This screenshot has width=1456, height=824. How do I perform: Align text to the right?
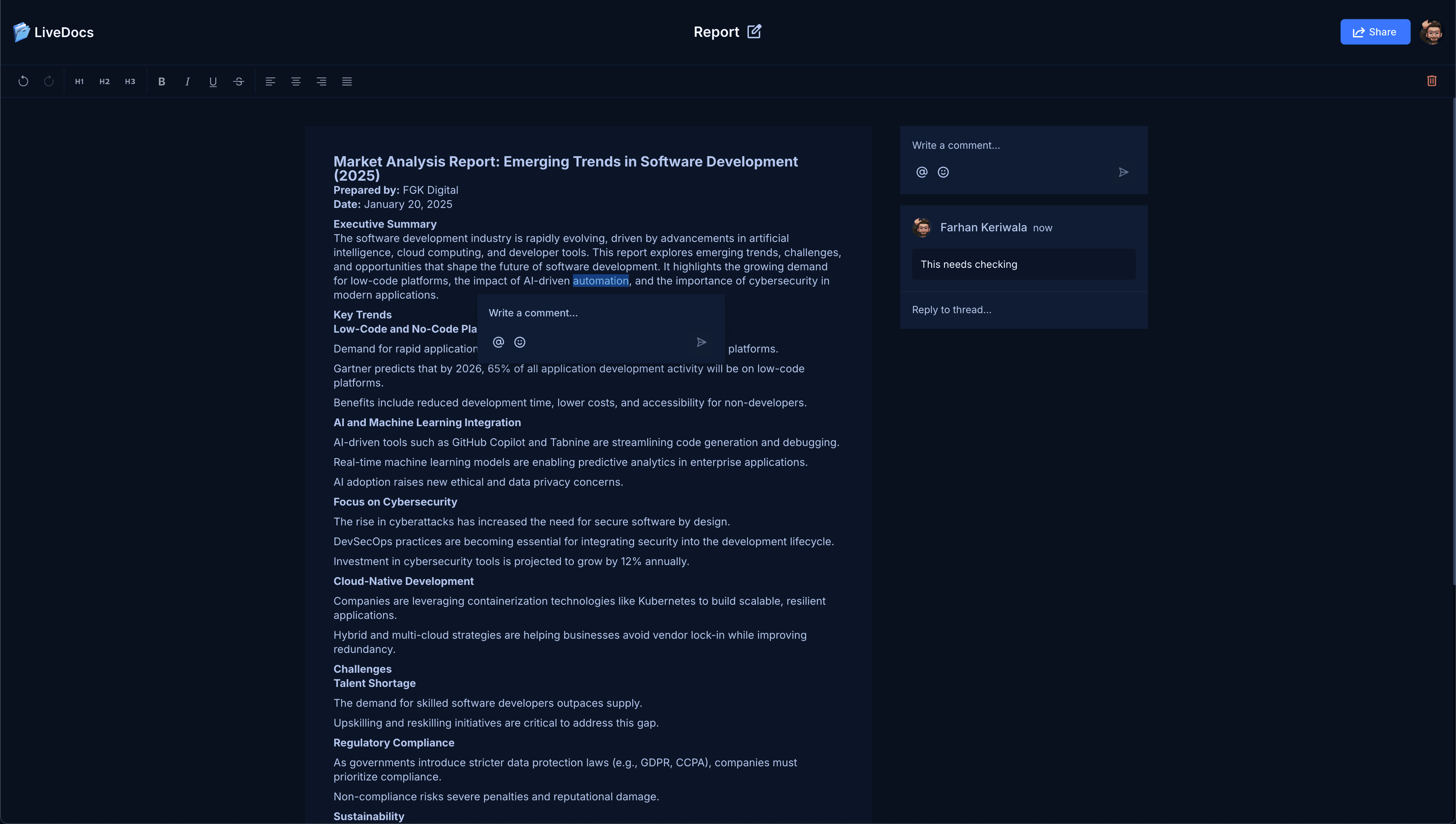[321, 82]
